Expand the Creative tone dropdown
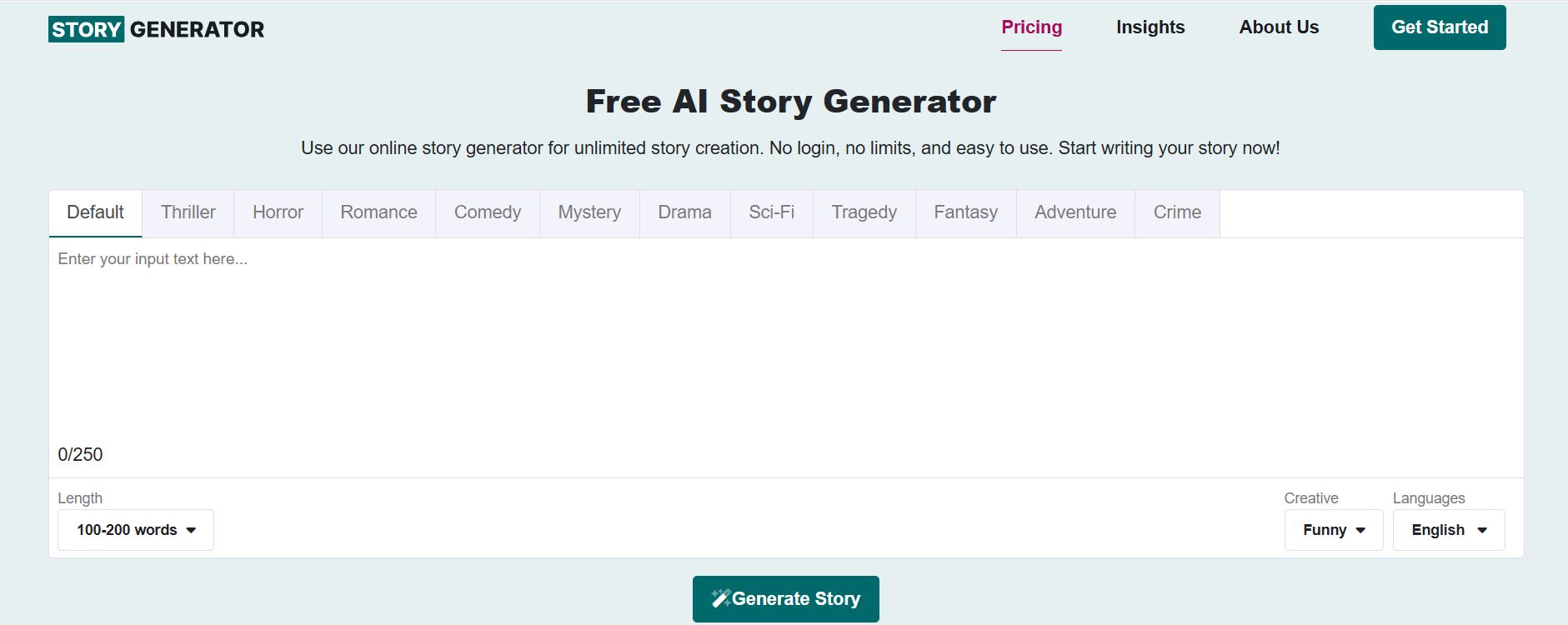The width and height of the screenshot is (1568, 625). click(x=1333, y=530)
